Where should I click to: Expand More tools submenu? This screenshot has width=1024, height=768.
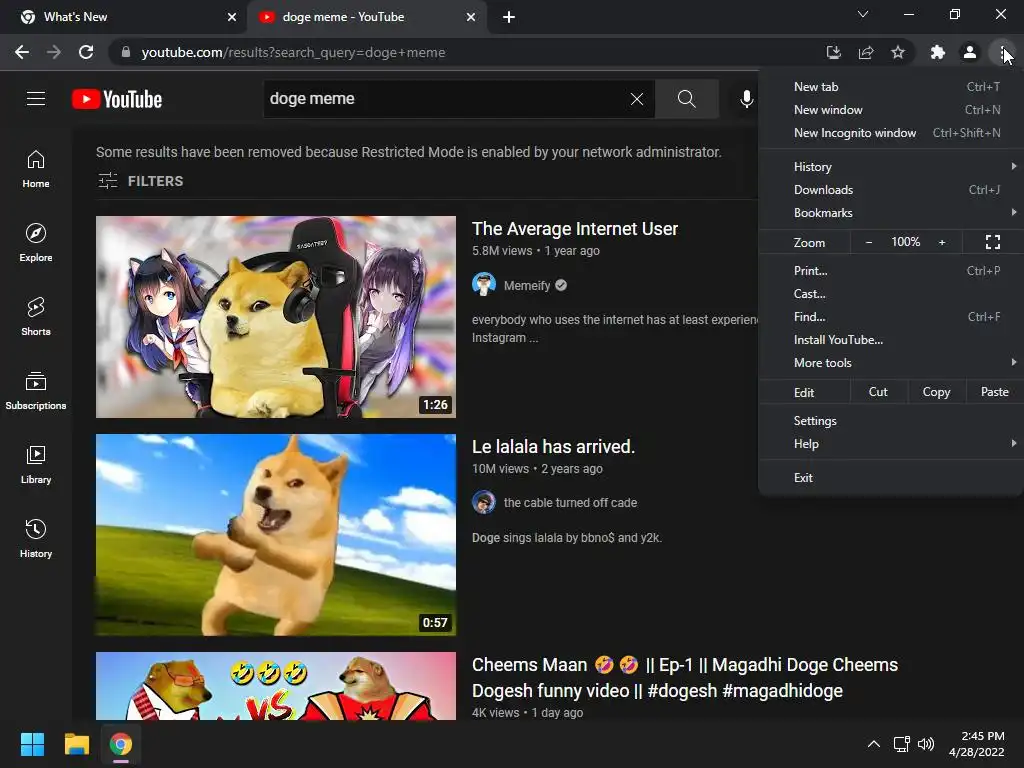891,362
